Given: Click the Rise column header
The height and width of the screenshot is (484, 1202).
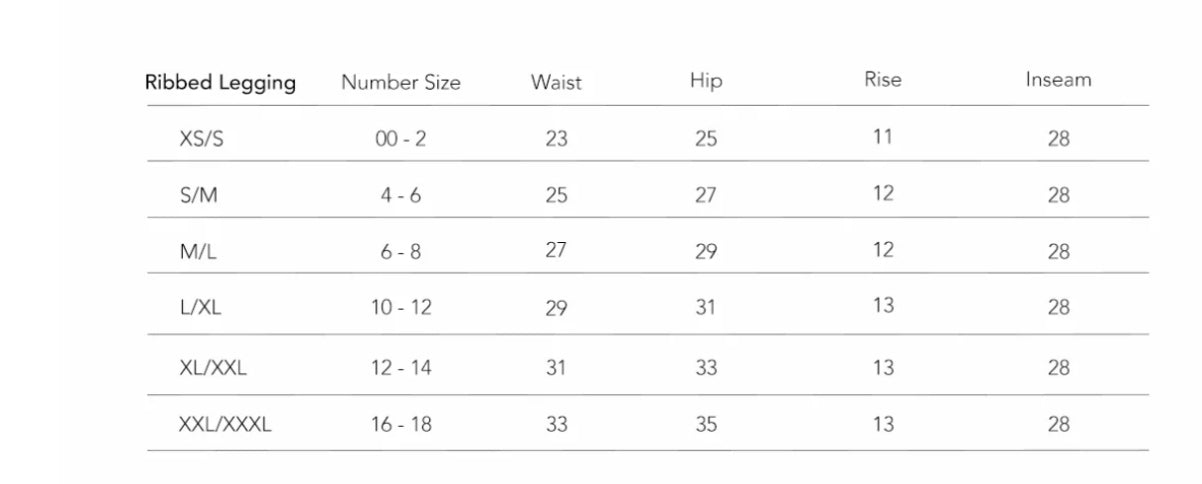Looking at the screenshot, I should [882, 80].
